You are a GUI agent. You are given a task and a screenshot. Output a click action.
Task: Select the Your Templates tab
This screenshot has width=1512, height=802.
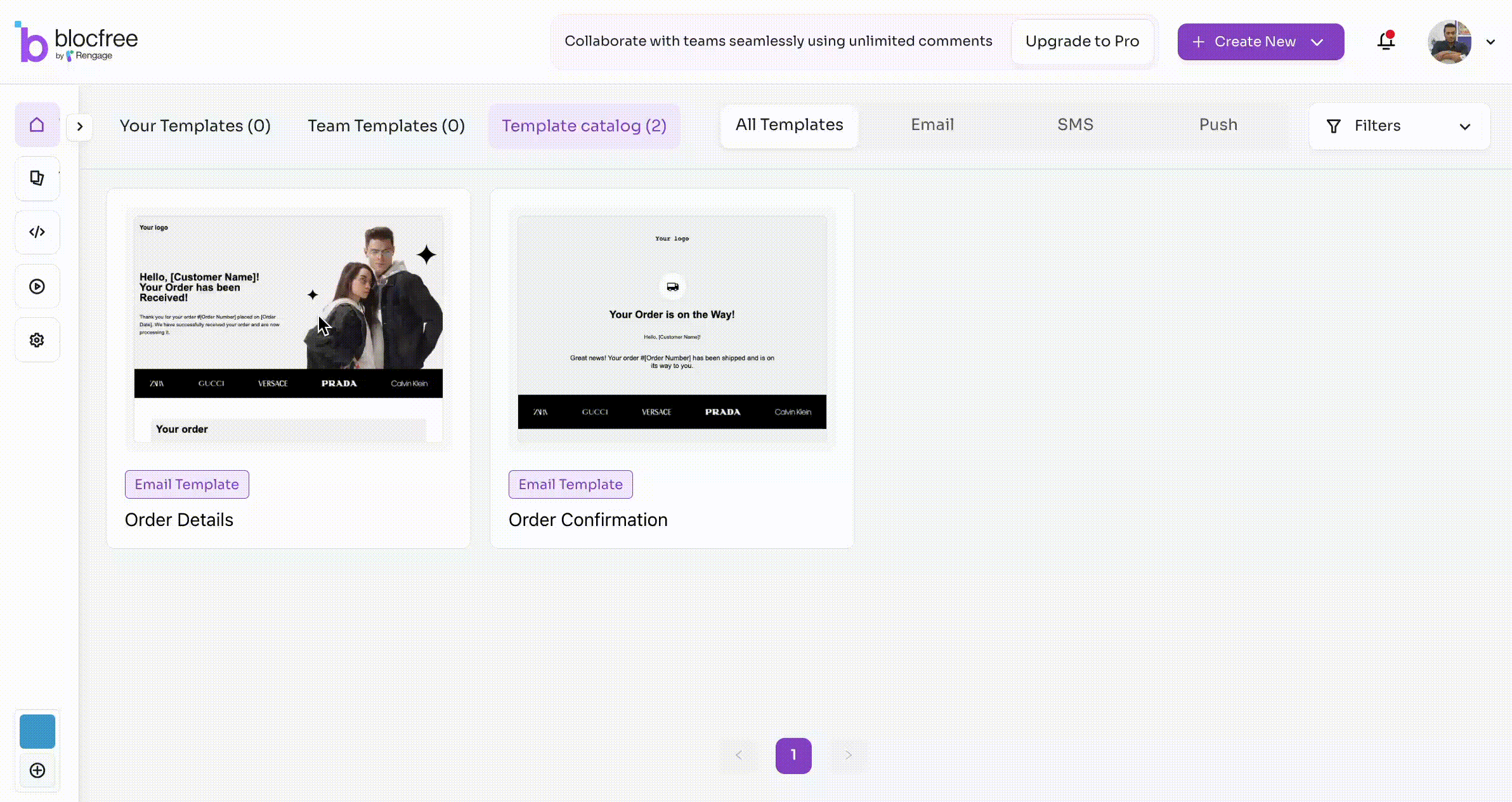click(195, 125)
